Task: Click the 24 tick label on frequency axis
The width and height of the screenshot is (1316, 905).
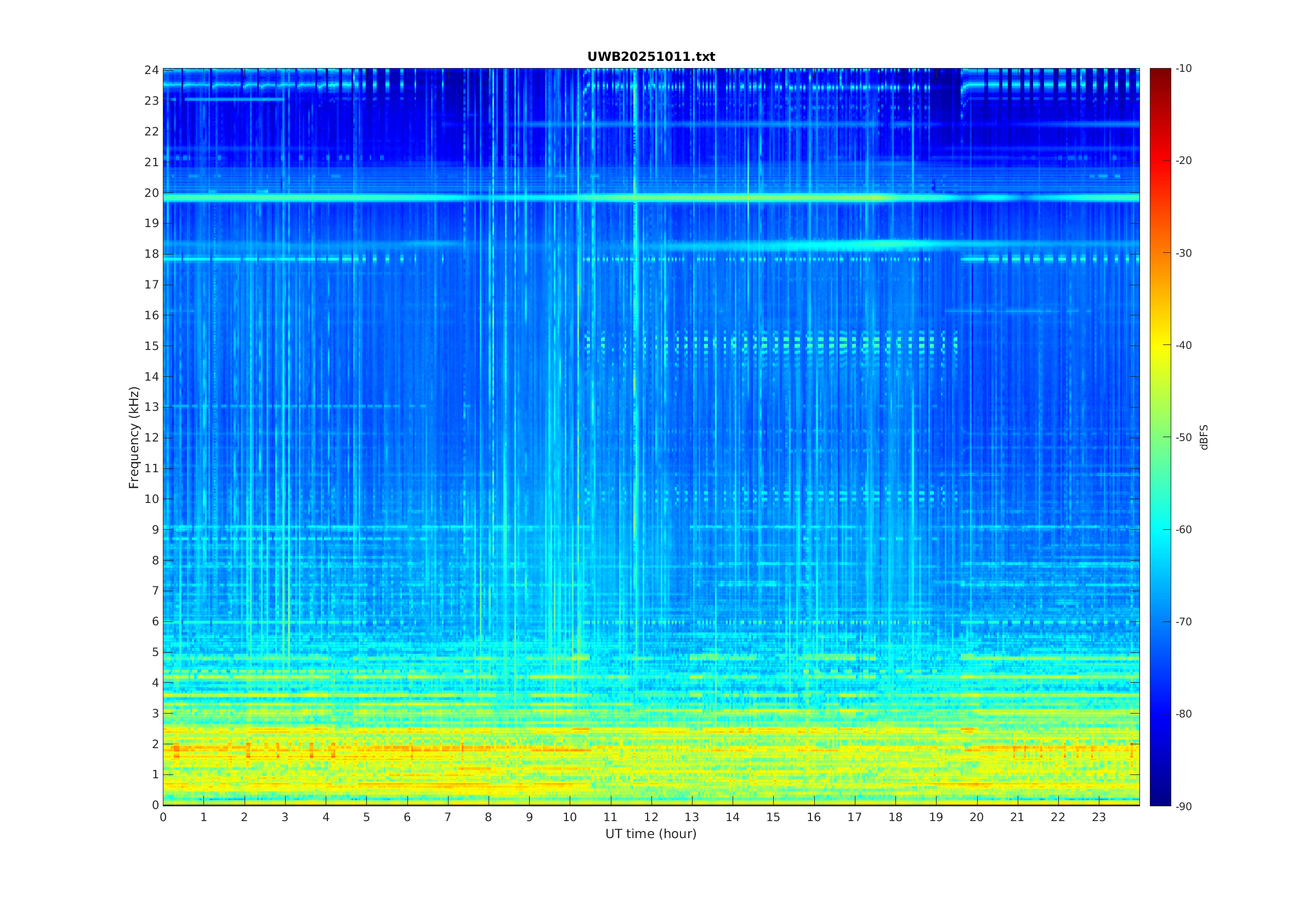Action: [151, 70]
